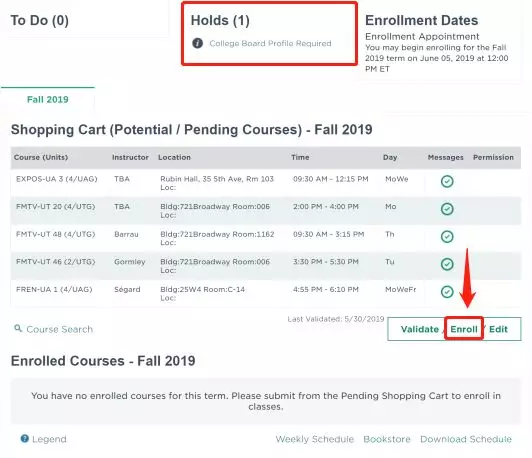Select the Fall 2019 term tab

(x=48, y=99)
